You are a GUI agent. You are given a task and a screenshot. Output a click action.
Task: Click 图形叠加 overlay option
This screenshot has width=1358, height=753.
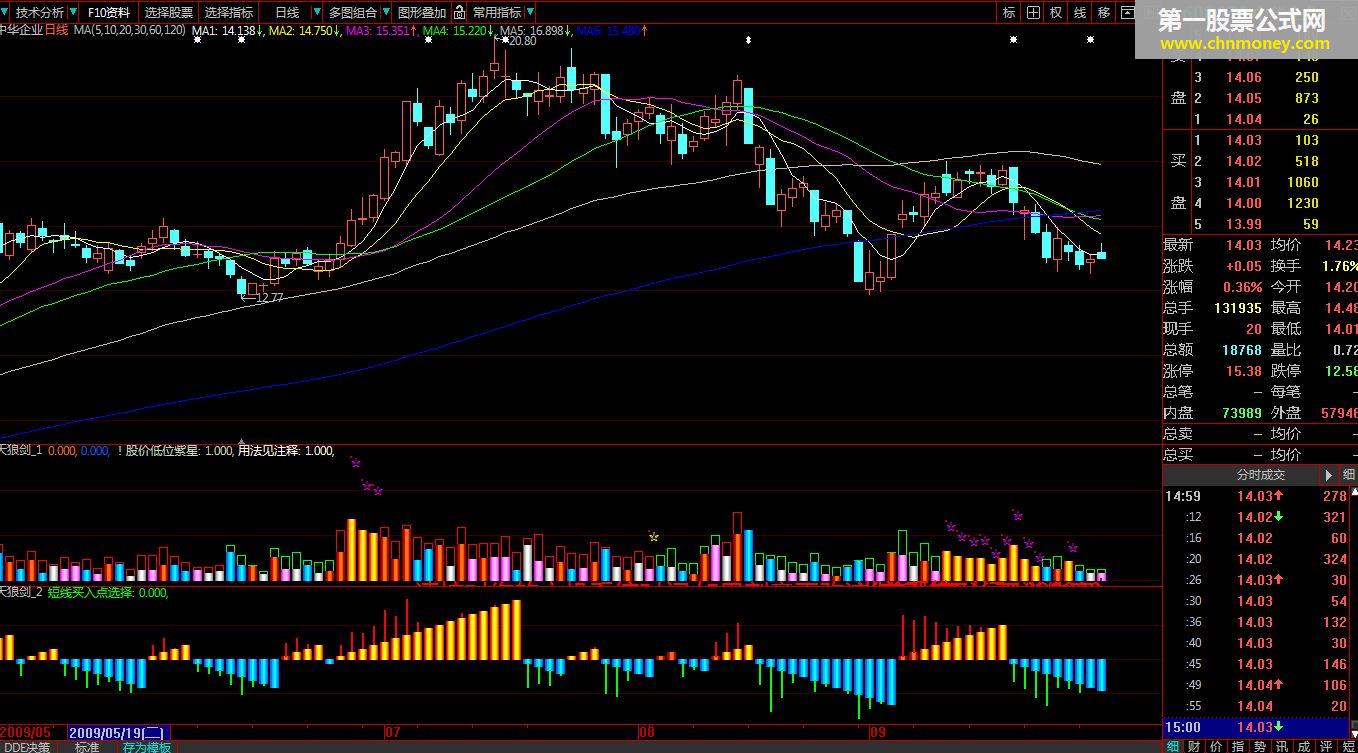click(422, 13)
